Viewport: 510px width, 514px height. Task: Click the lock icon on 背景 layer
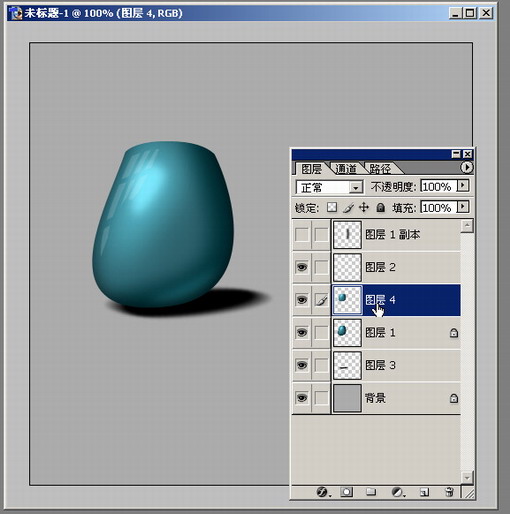(x=454, y=398)
